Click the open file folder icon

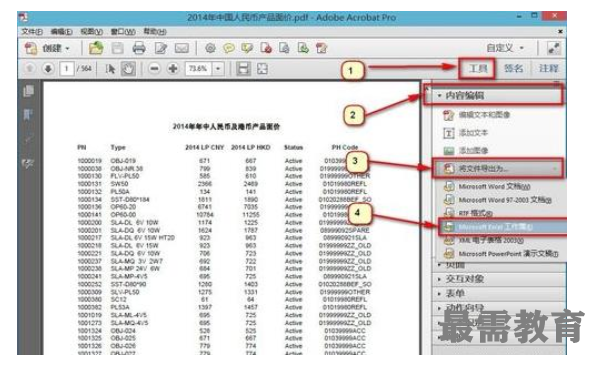point(96,48)
